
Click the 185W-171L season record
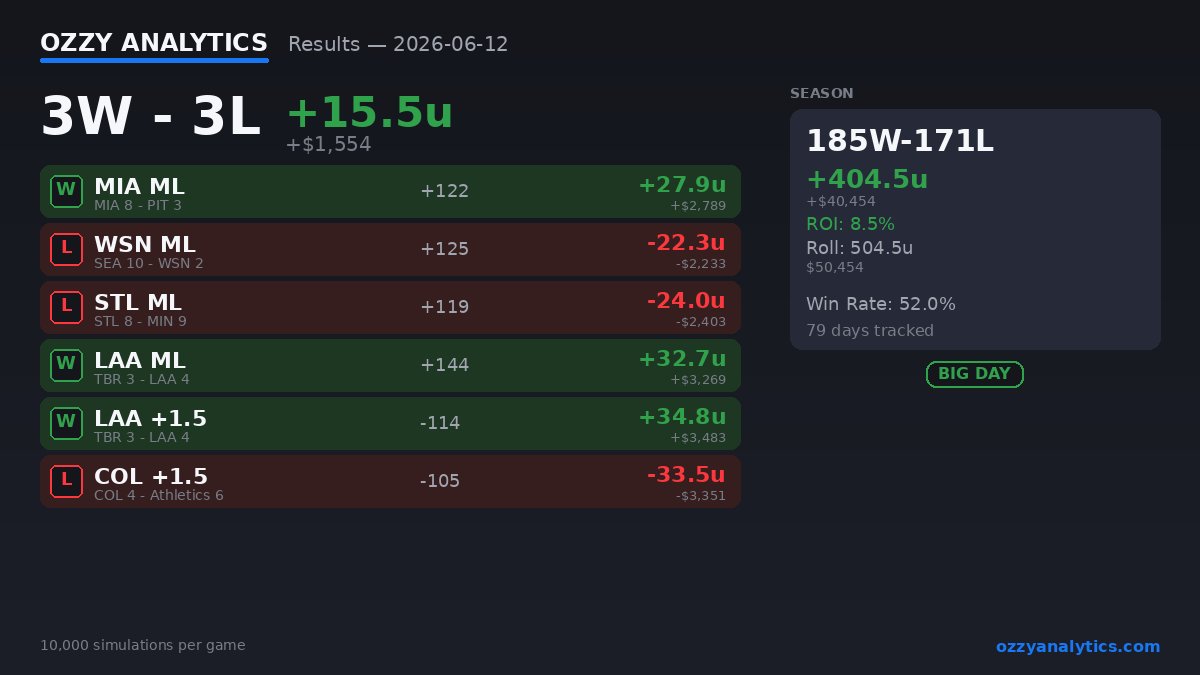pyautogui.click(x=900, y=141)
